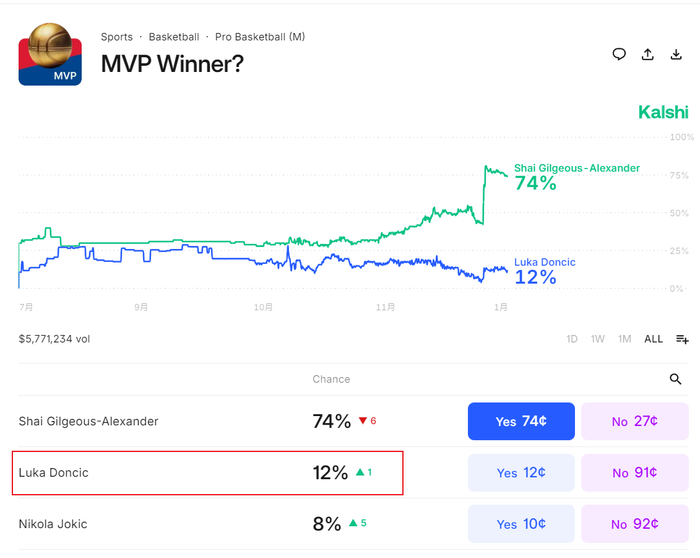Click the Kalshi logo
Screen dimensions: 700x558
tap(663, 112)
